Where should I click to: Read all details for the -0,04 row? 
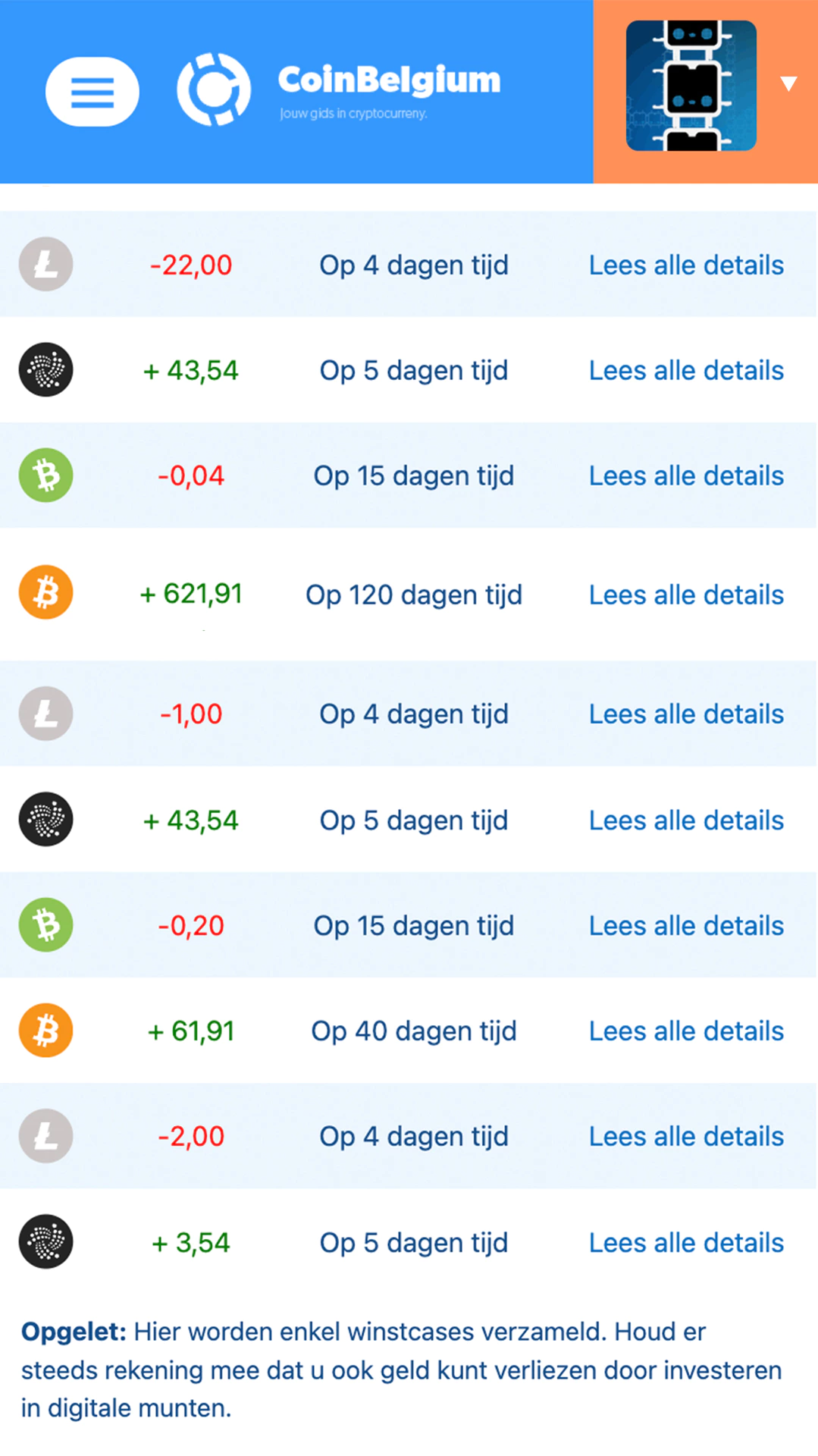pyautogui.click(x=686, y=476)
